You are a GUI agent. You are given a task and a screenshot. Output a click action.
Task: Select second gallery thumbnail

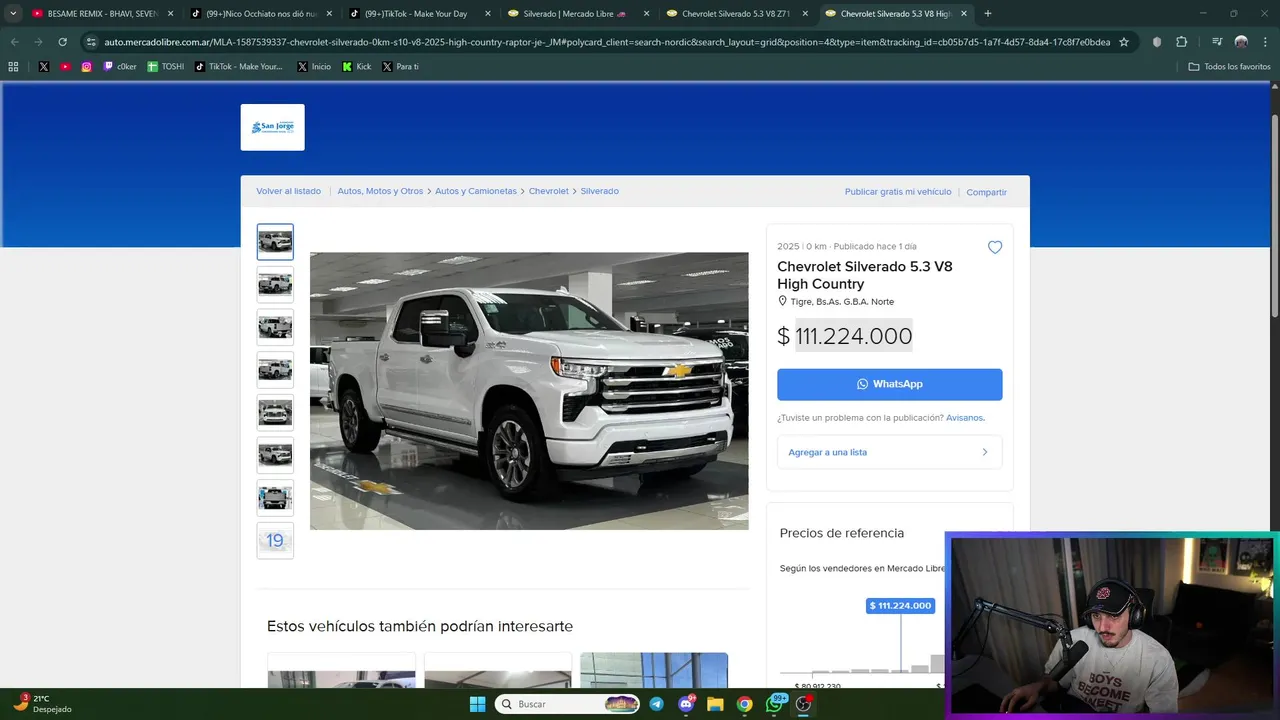(275, 285)
